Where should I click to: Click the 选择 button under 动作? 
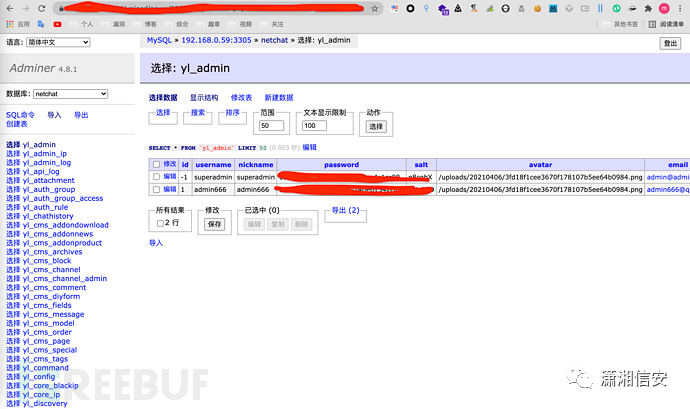[x=376, y=126]
